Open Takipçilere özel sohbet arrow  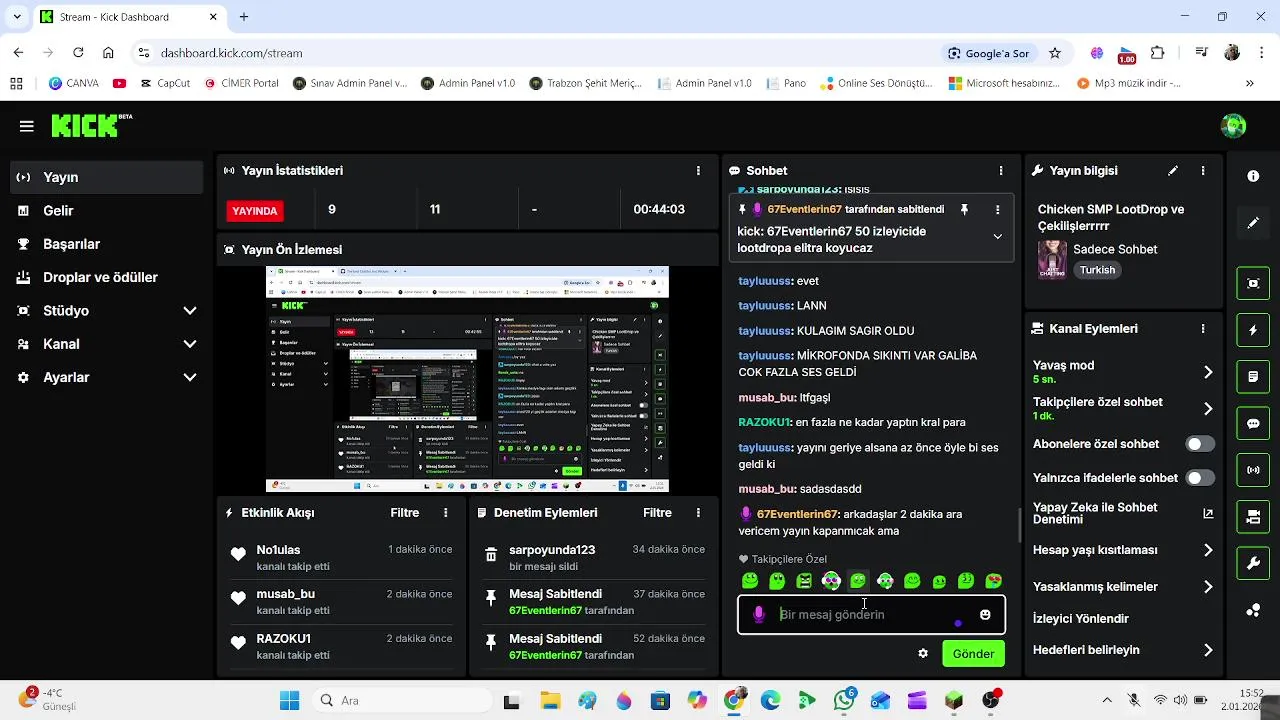point(1208,409)
